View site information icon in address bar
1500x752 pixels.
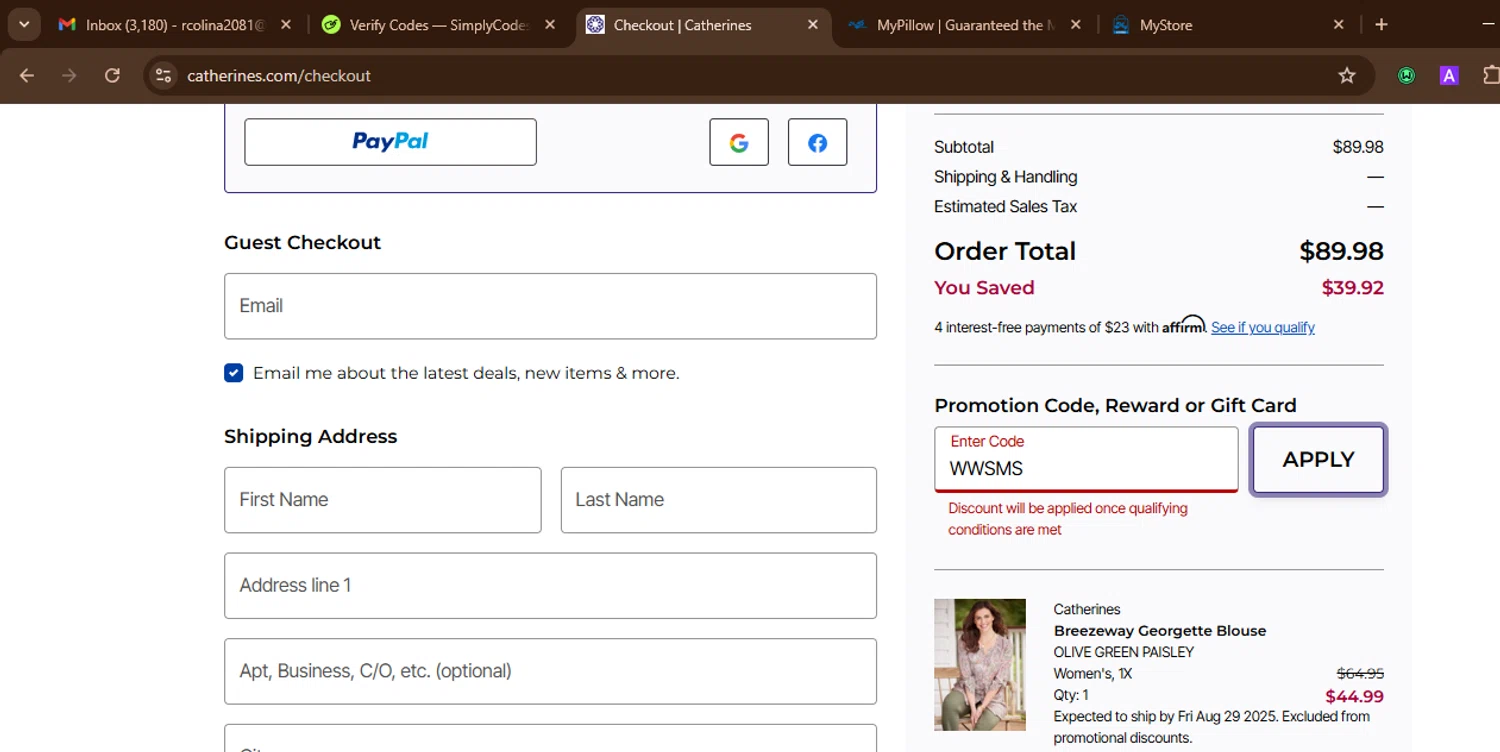164,75
